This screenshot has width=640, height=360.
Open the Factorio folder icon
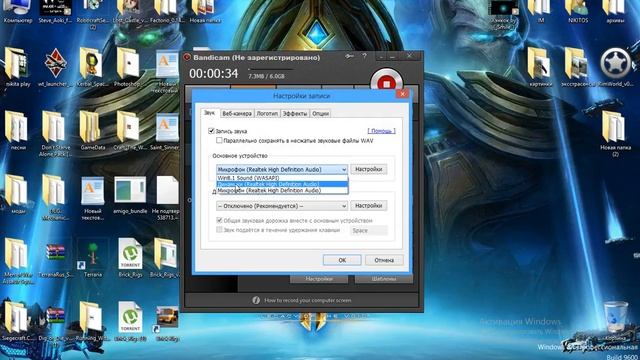[x=166, y=11]
